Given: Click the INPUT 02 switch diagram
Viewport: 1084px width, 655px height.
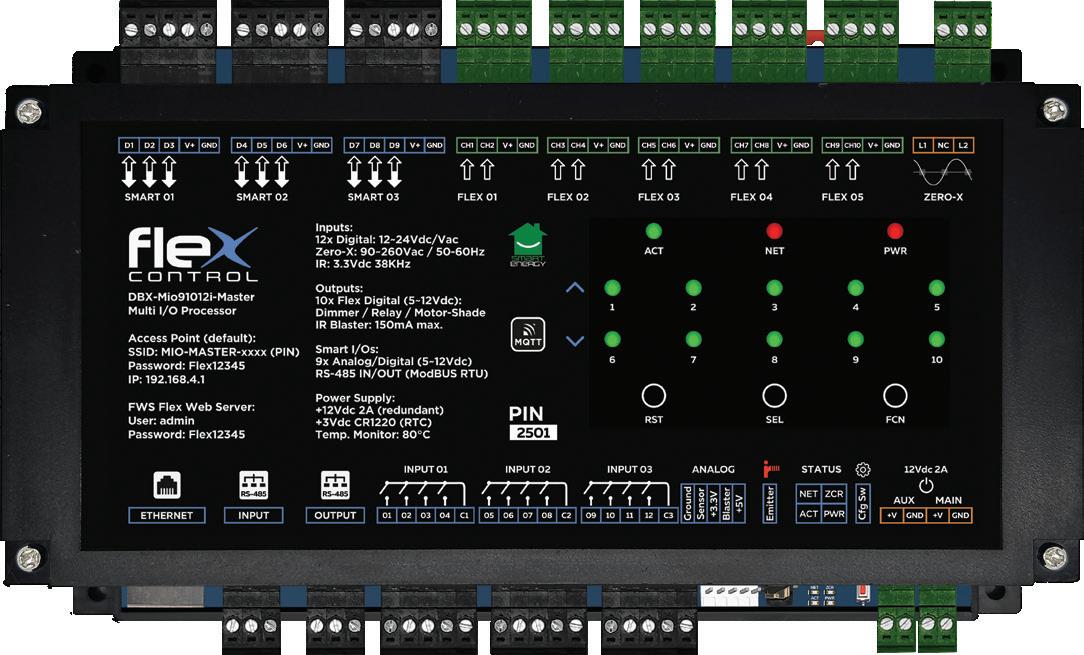Looking at the screenshot, I should pyautogui.click(x=525, y=493).
